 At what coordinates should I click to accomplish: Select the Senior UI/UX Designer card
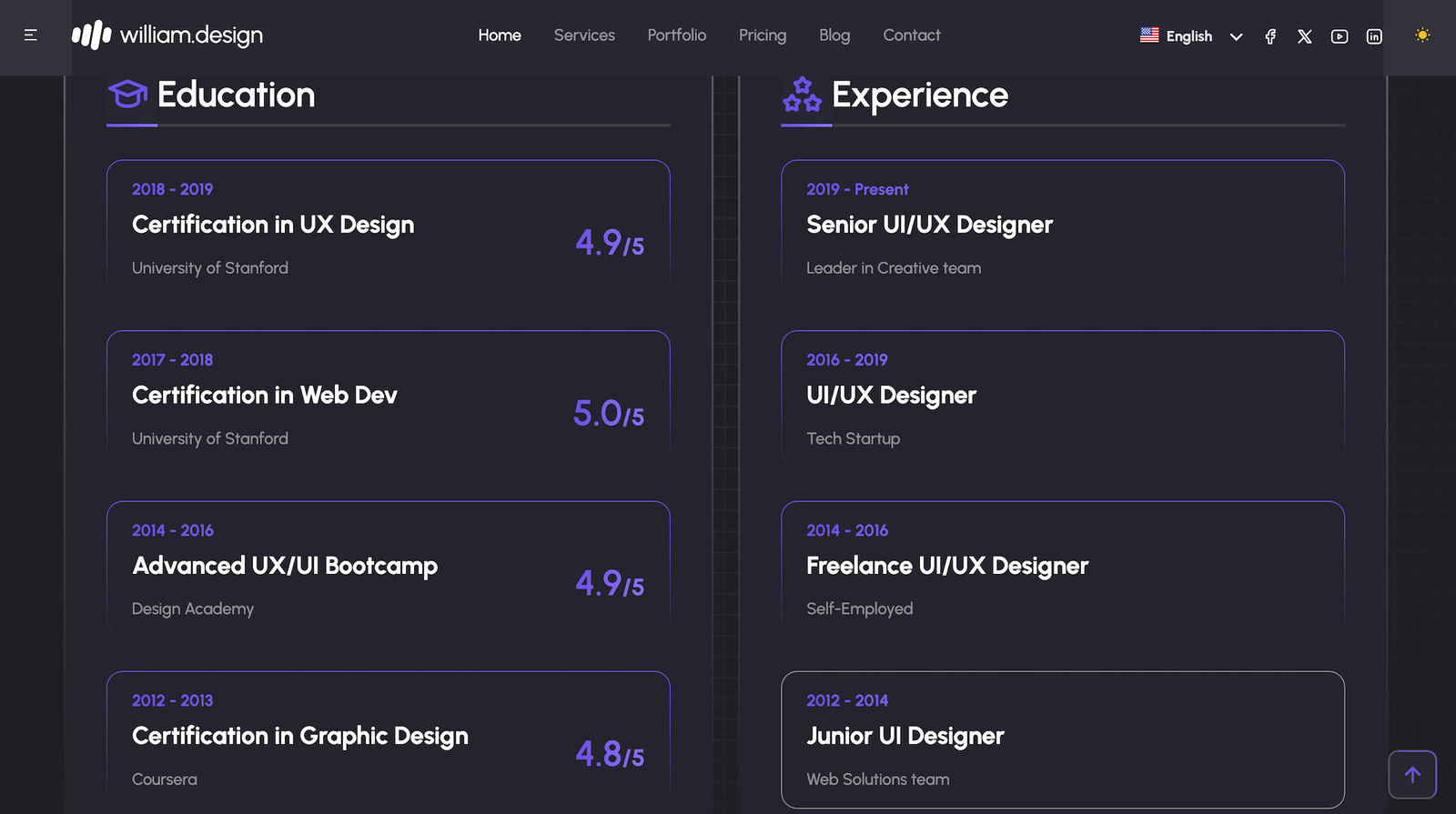(x=1062, y=227)
